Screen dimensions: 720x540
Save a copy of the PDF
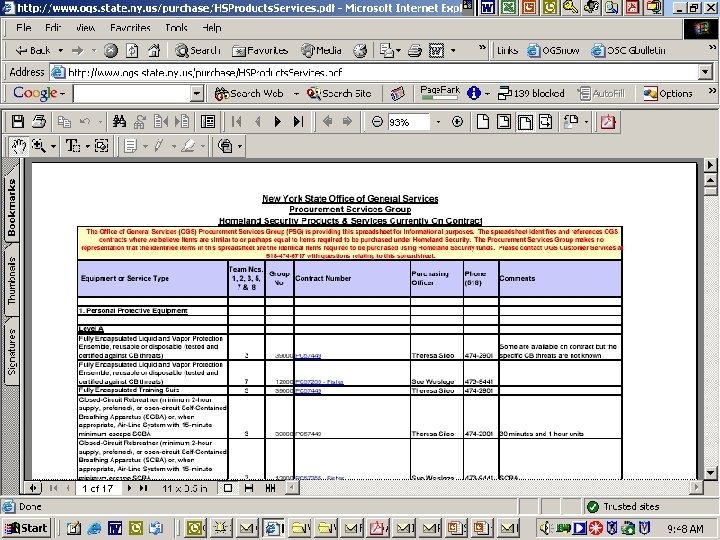(17, 122)
